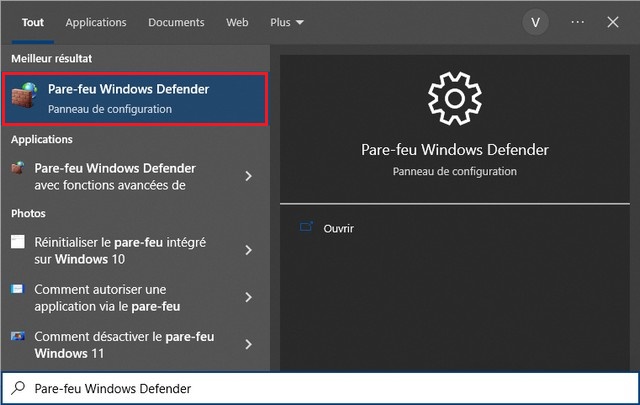Viewport: 640px width, 405px height.
Task: Click the V user account avatar
Action: point(535,22)
